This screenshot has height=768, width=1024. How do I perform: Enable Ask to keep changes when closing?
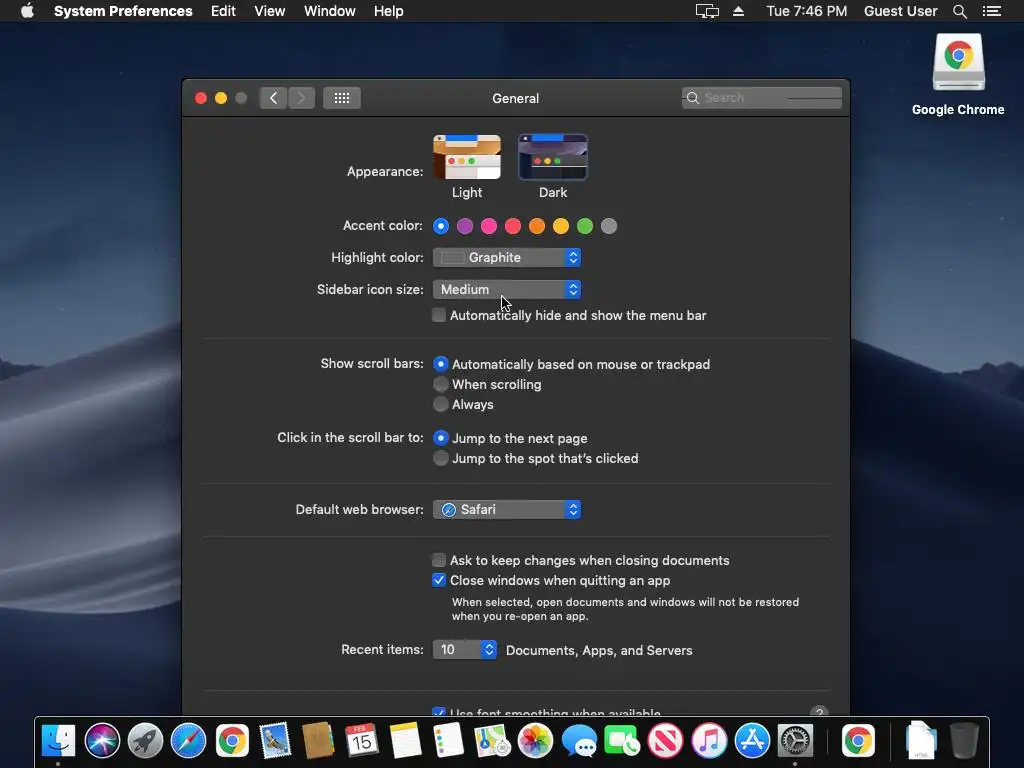click(x=439, y=560)
